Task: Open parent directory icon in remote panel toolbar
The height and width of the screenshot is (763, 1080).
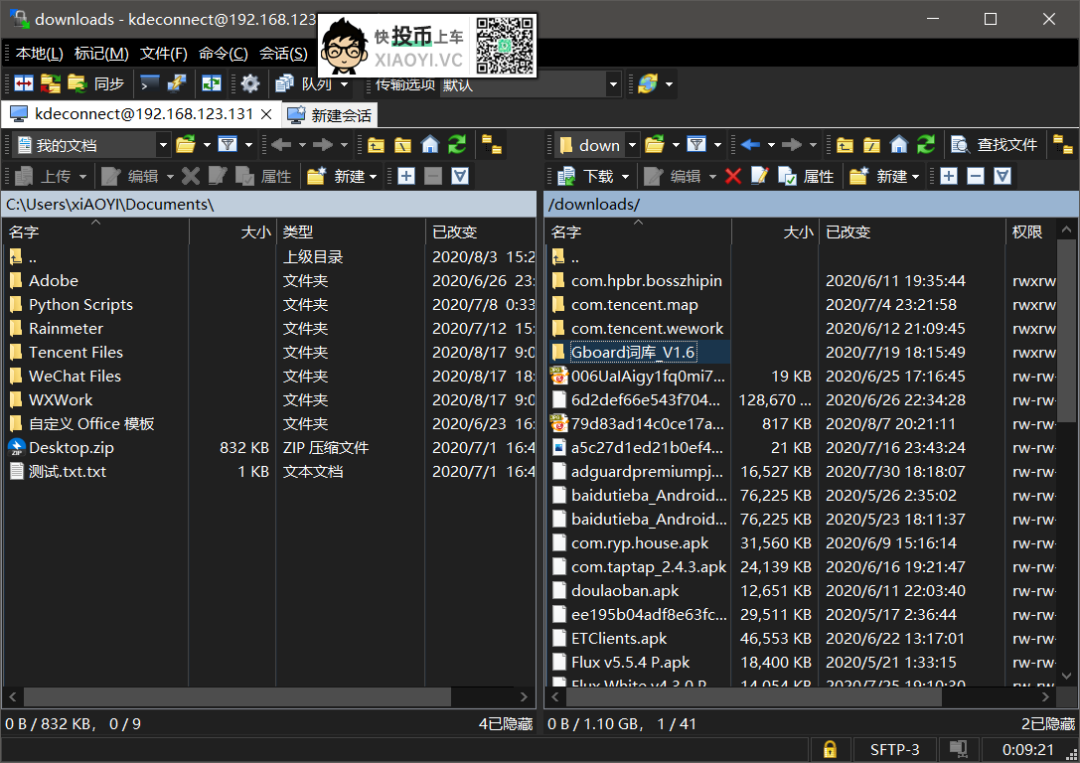Action: point(845,145)
